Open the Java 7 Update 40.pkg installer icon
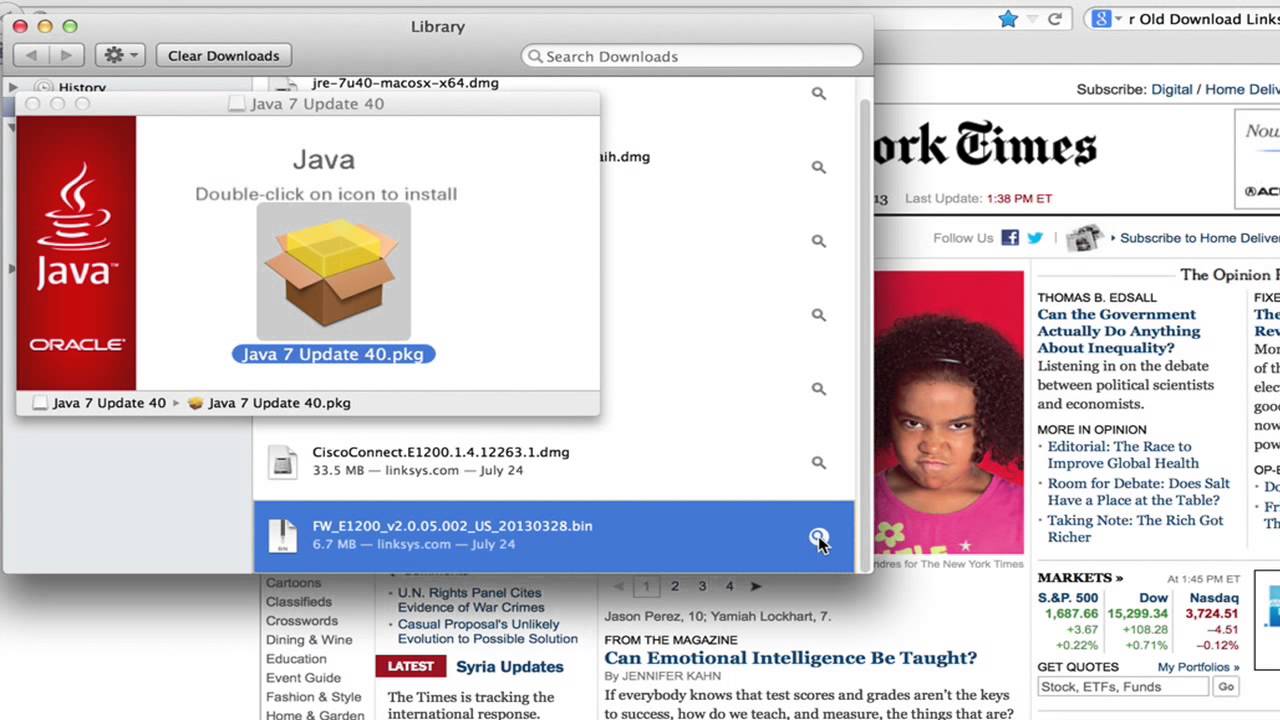 pos(333,272)
